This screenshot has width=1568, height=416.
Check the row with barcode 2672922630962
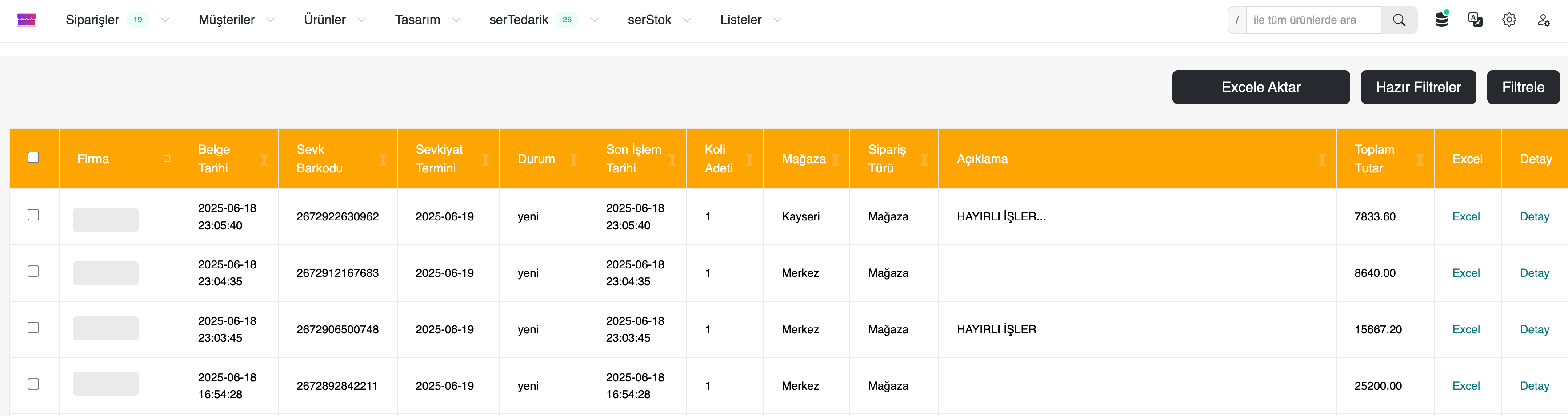33,214
